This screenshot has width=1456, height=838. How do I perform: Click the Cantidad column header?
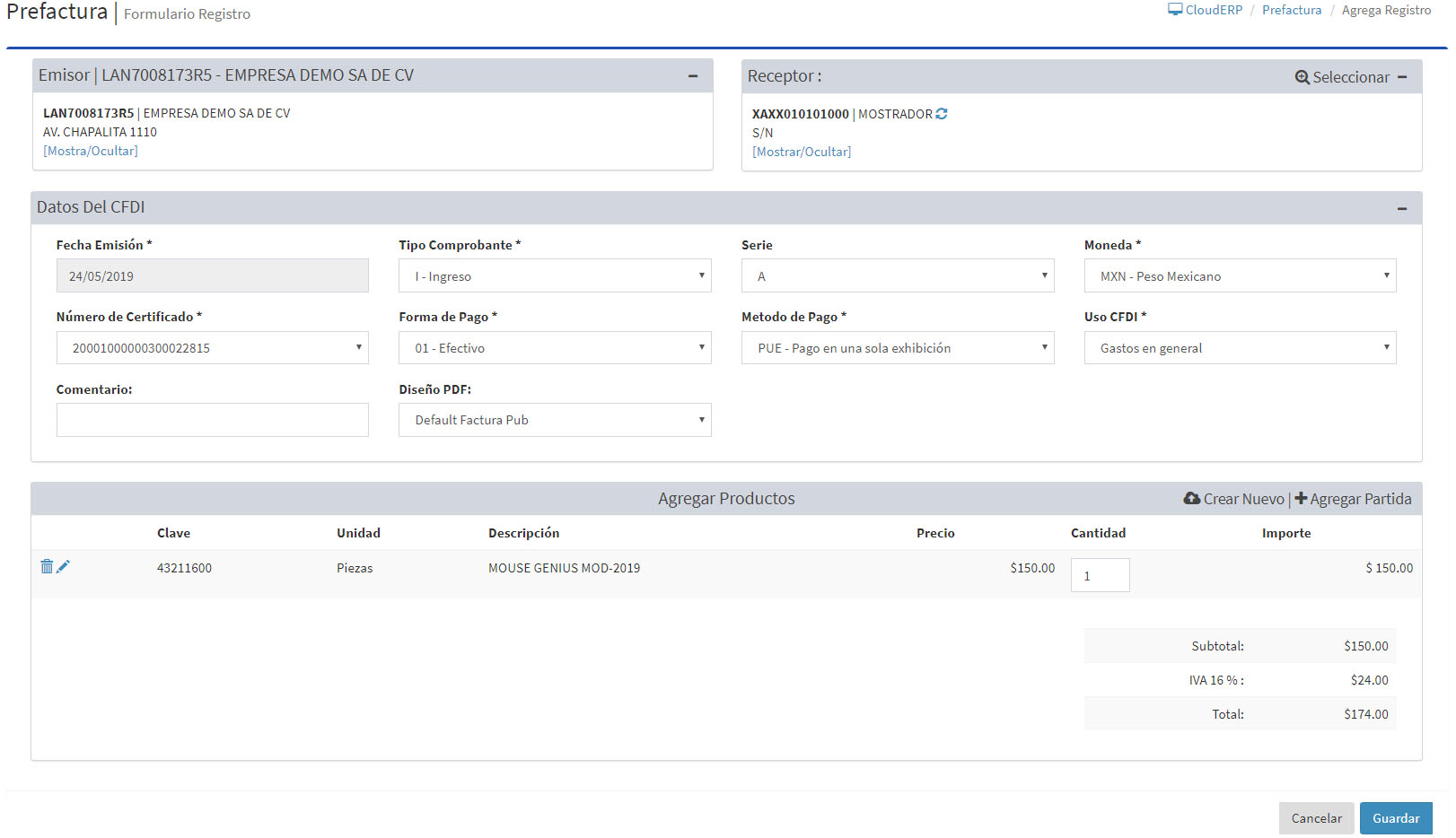1098,533
